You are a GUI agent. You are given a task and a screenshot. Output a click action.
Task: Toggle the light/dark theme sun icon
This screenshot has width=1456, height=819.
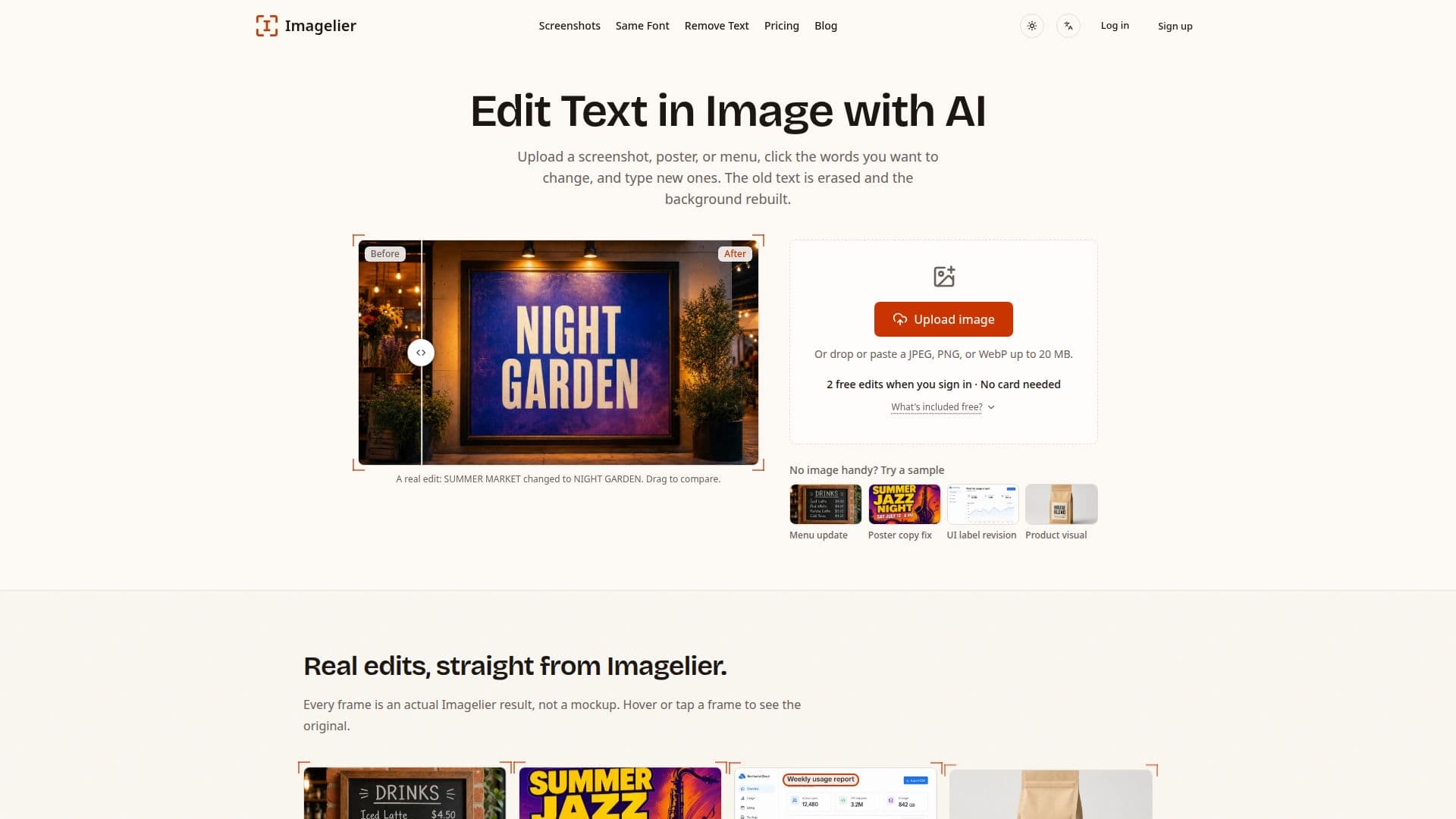tap(1031, 26)
